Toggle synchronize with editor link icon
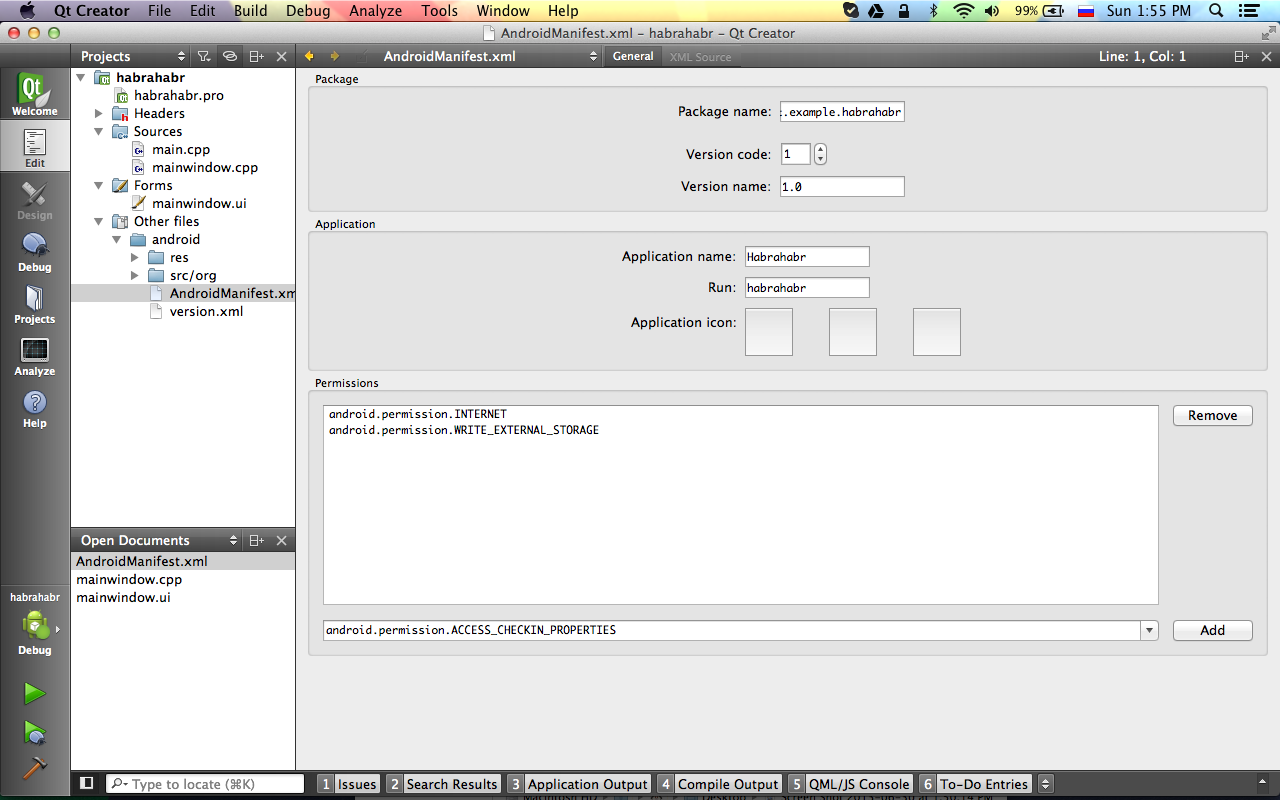The height and width of the screenshot is (800, 1280). click(230, 57)
